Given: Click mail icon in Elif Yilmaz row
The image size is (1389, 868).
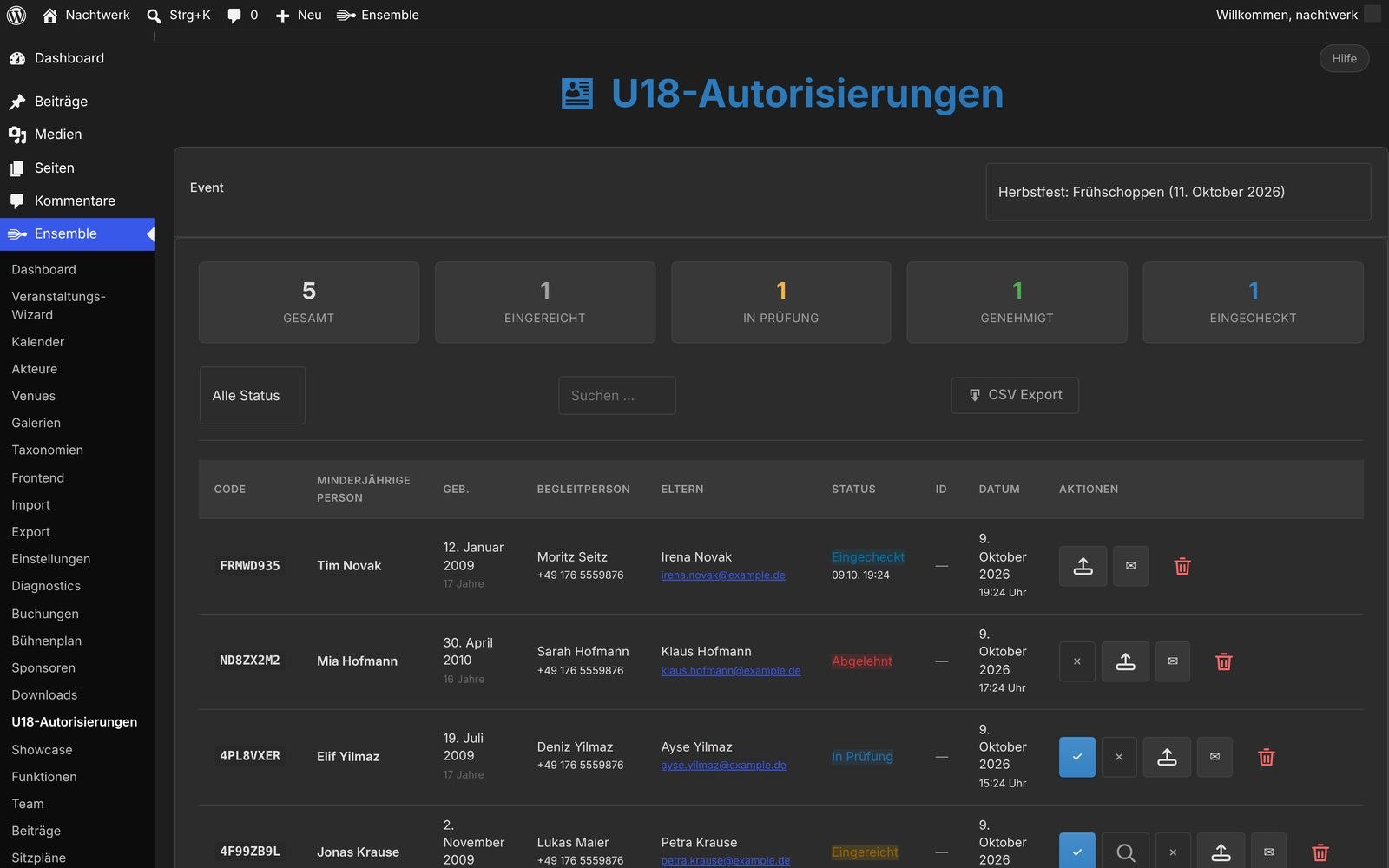Looking at the screenshot, I should pos(1215,757).
